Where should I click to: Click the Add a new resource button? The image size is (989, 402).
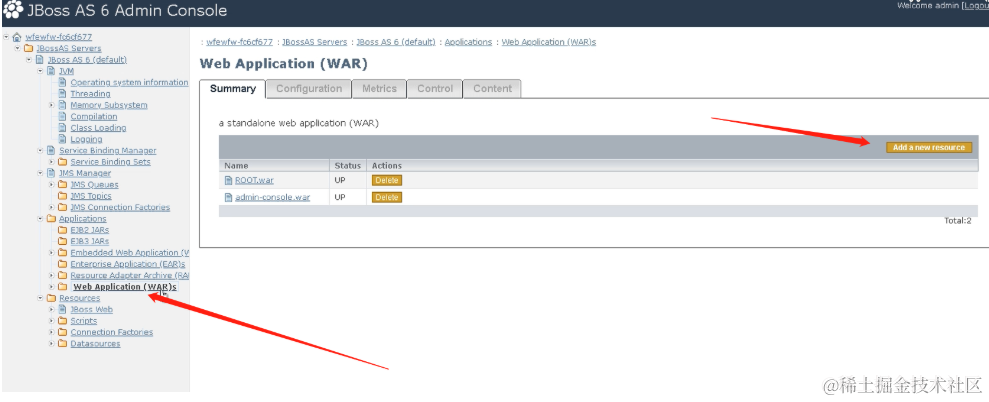click(x=928, y=148)
